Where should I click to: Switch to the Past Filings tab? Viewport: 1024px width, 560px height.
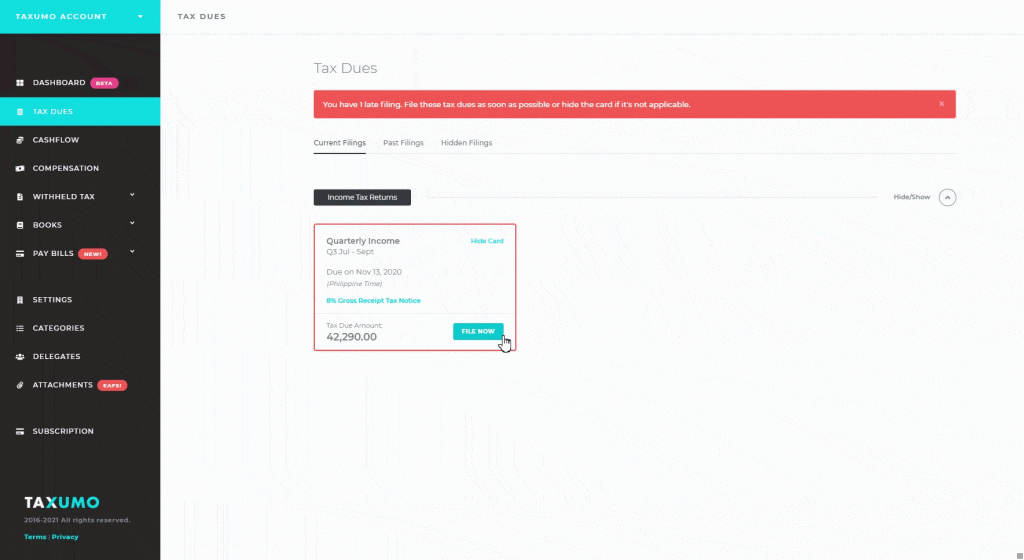coord(403,143)
